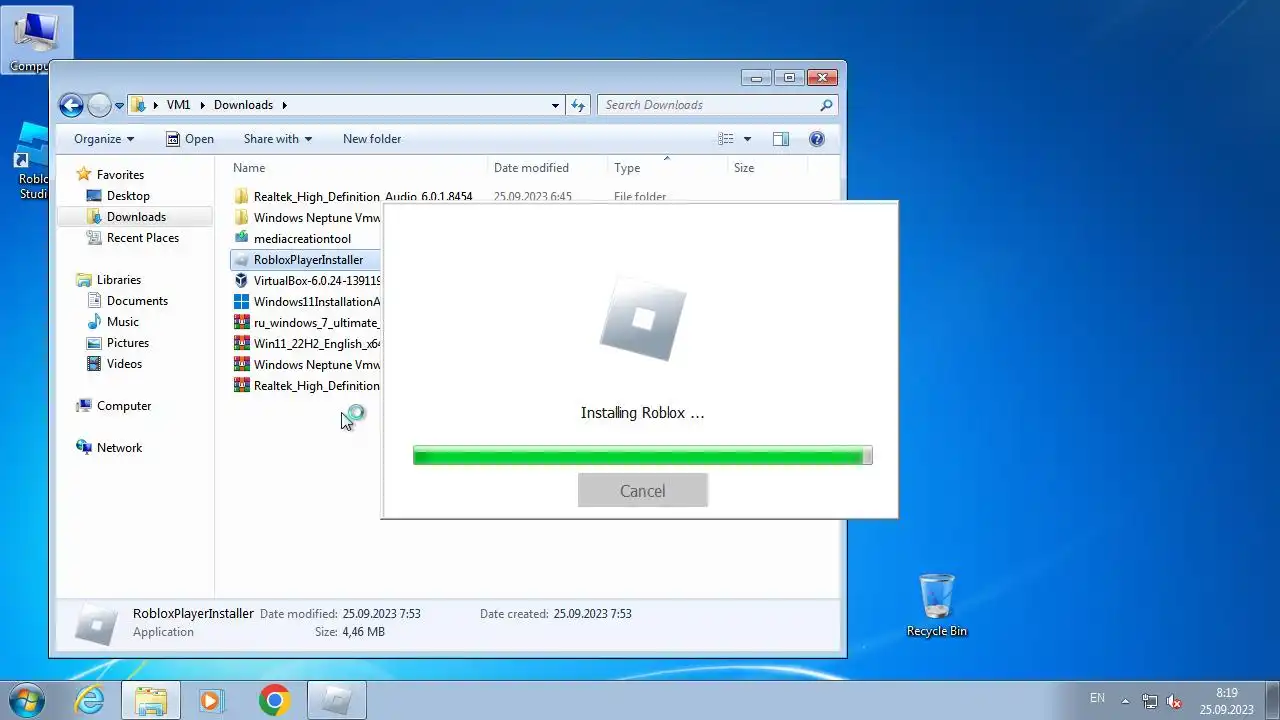Image resolution: width=1280 pixels, height=720 pixels.
Task: Select Computer in the navigation pane
Action: point(123,406)
